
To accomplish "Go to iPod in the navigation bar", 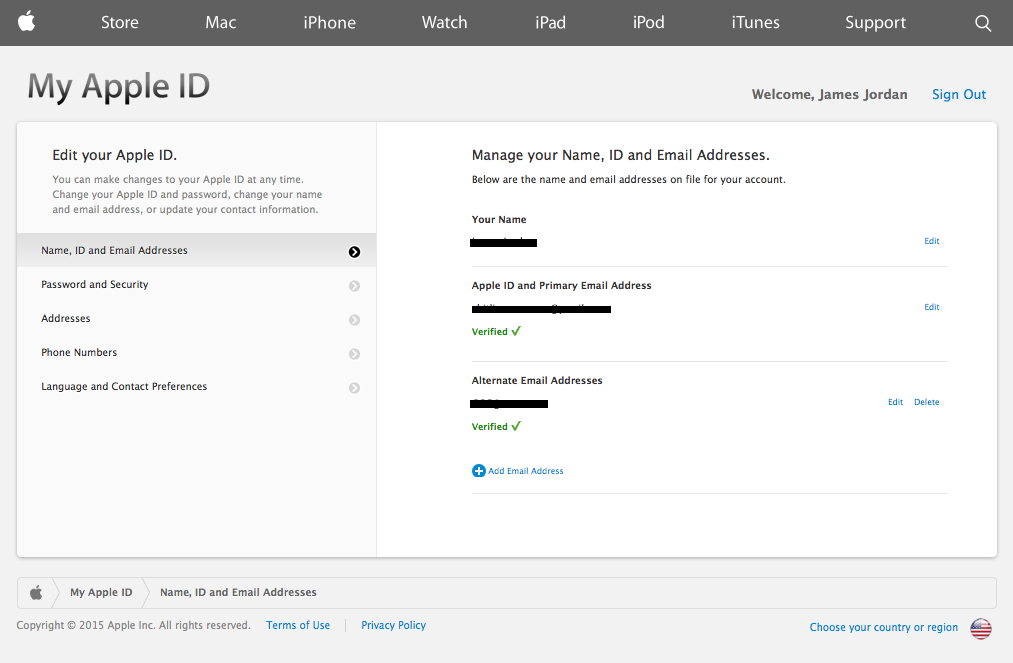I will coord(649,23).
